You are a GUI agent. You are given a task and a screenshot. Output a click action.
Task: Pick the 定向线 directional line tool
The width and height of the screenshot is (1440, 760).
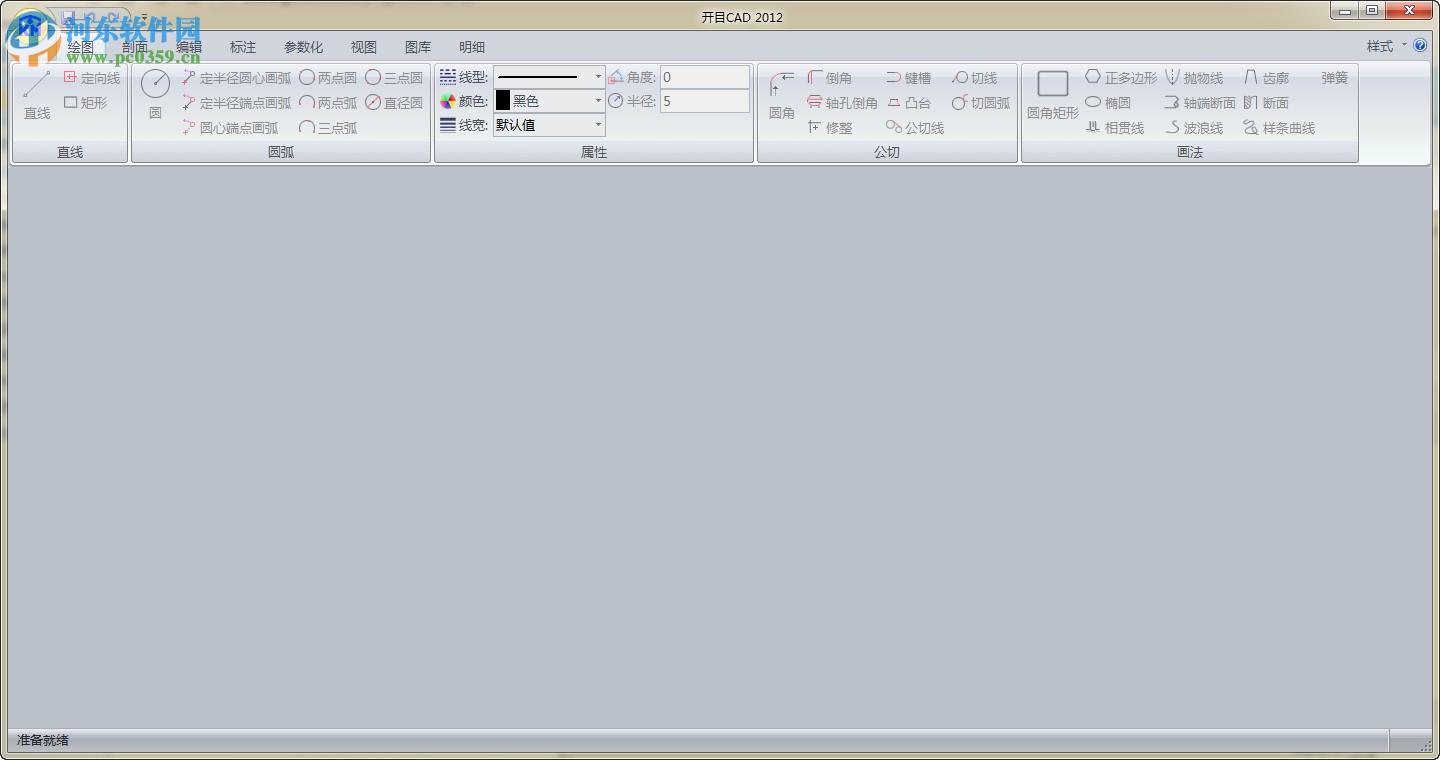[92, 78]
